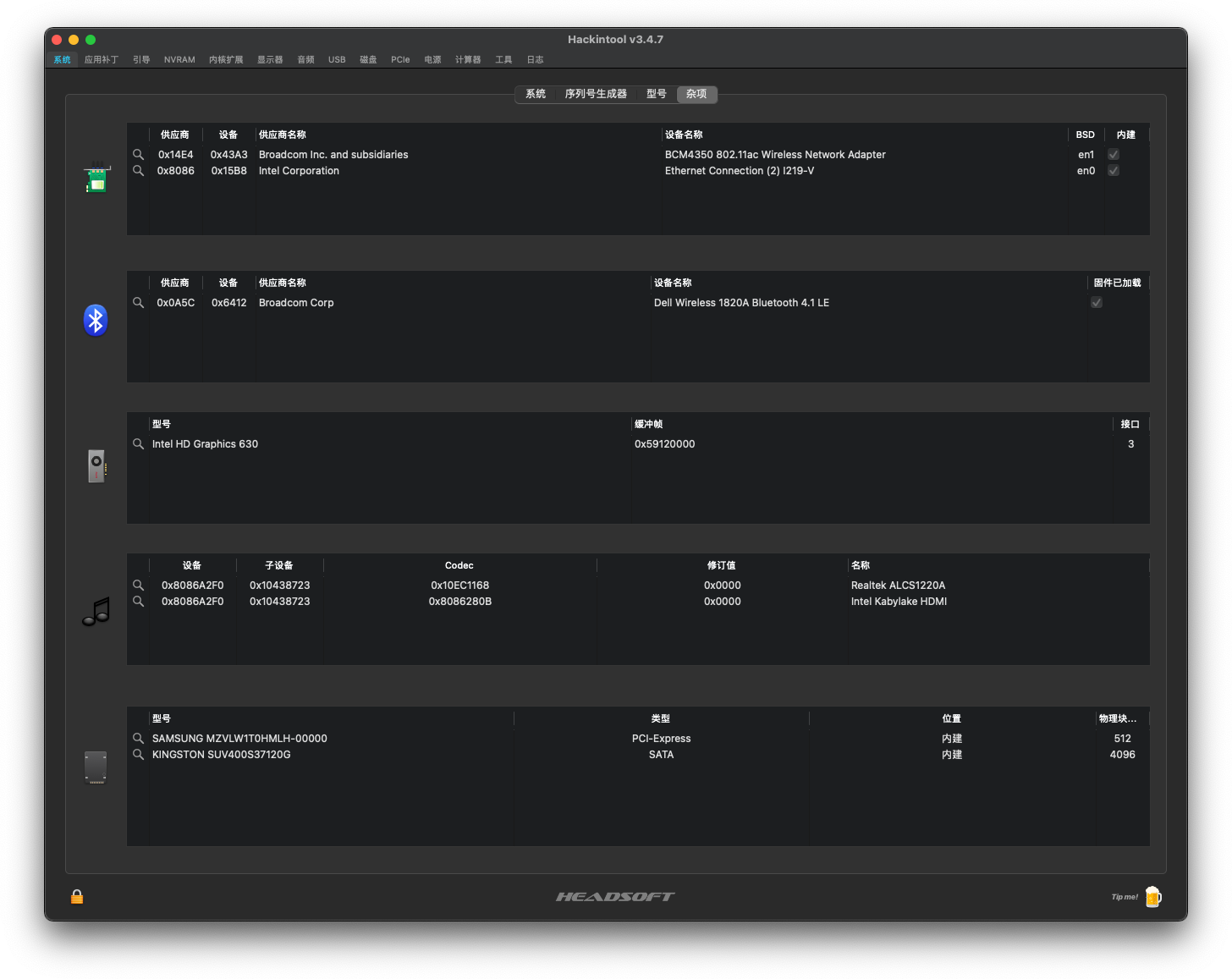Open the 工具 toolbar tab

[503, 60]
